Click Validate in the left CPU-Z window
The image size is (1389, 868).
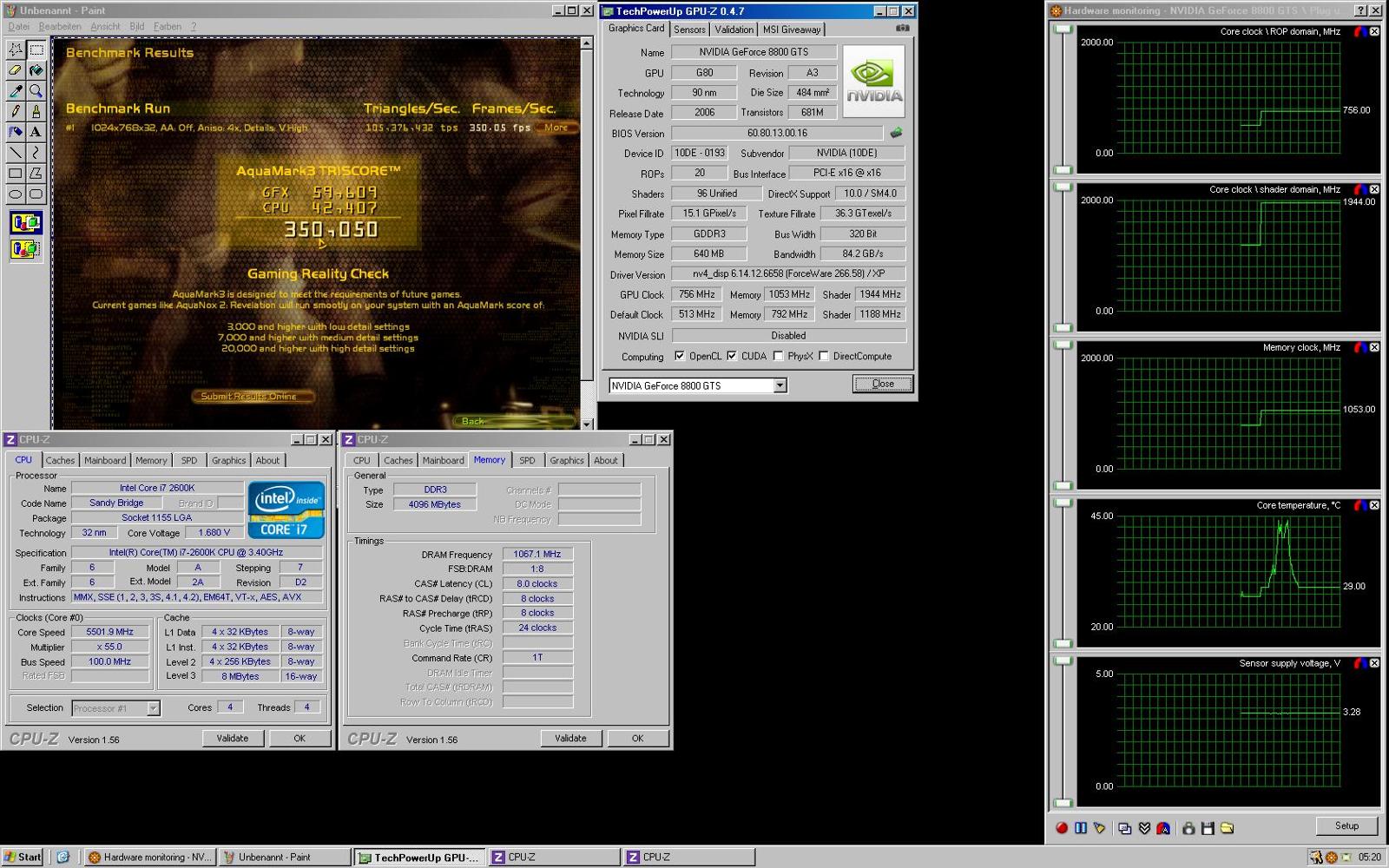[233, 739]
